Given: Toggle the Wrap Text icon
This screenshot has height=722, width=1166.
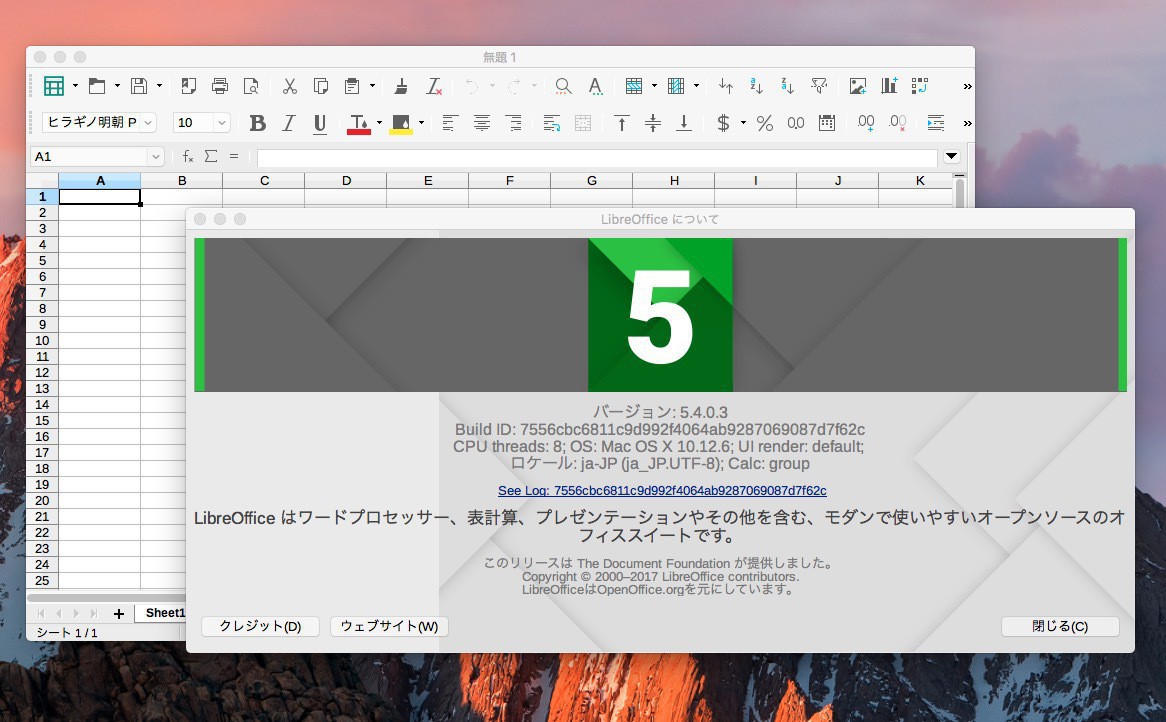Looking at the screenshot, I should point(551,123).
